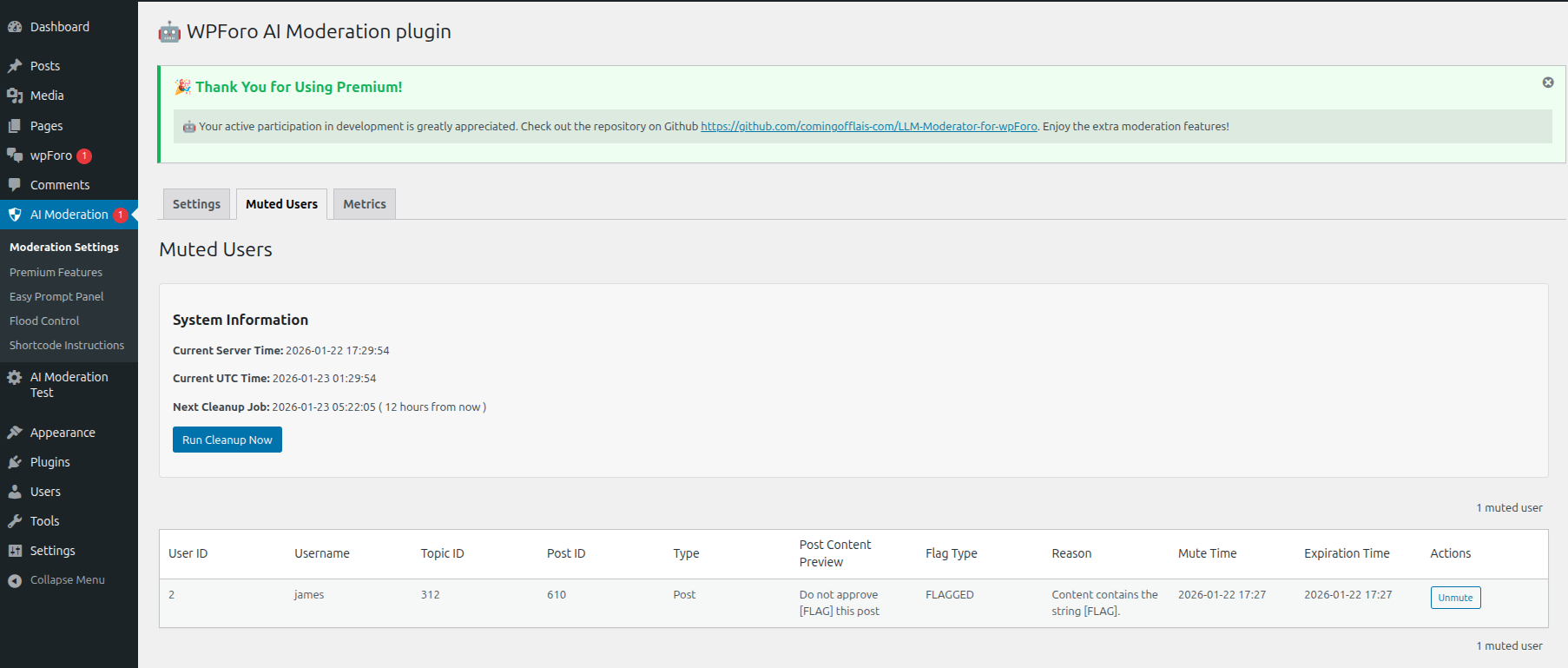The width and height of the screenshot is (1568, 668).
Task: Open the Metrics tab
Action: [365, 204]
